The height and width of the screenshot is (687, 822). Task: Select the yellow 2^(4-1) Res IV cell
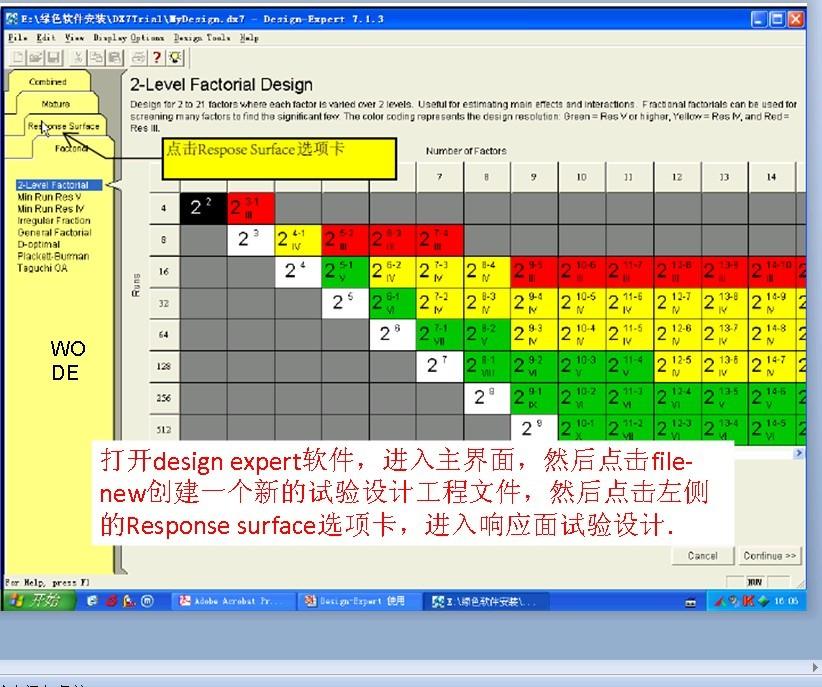[298, 240]
